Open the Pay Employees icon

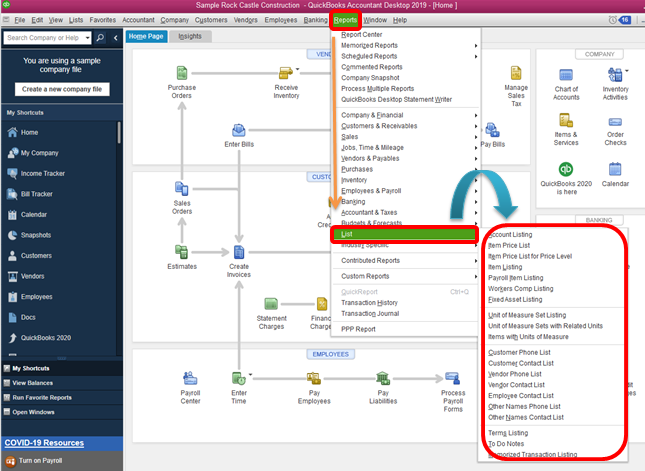coord(314,378)
